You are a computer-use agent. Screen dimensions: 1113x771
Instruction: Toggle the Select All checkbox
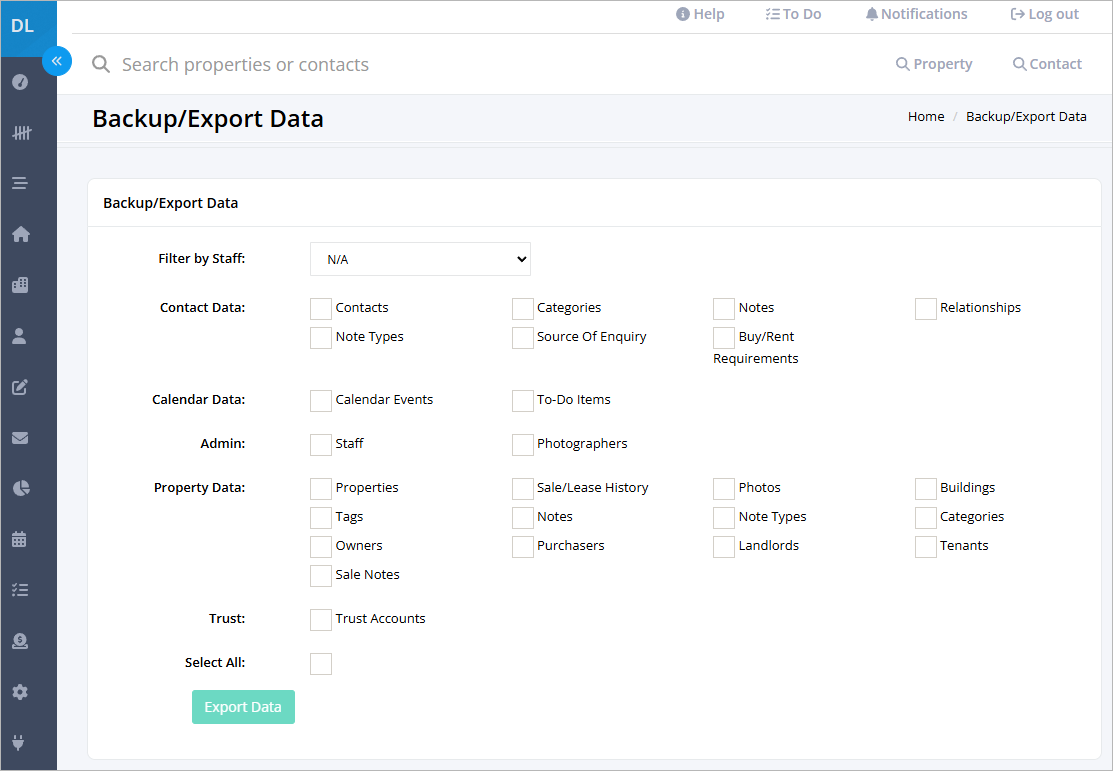pyautogui.click(x=321, y=665)
